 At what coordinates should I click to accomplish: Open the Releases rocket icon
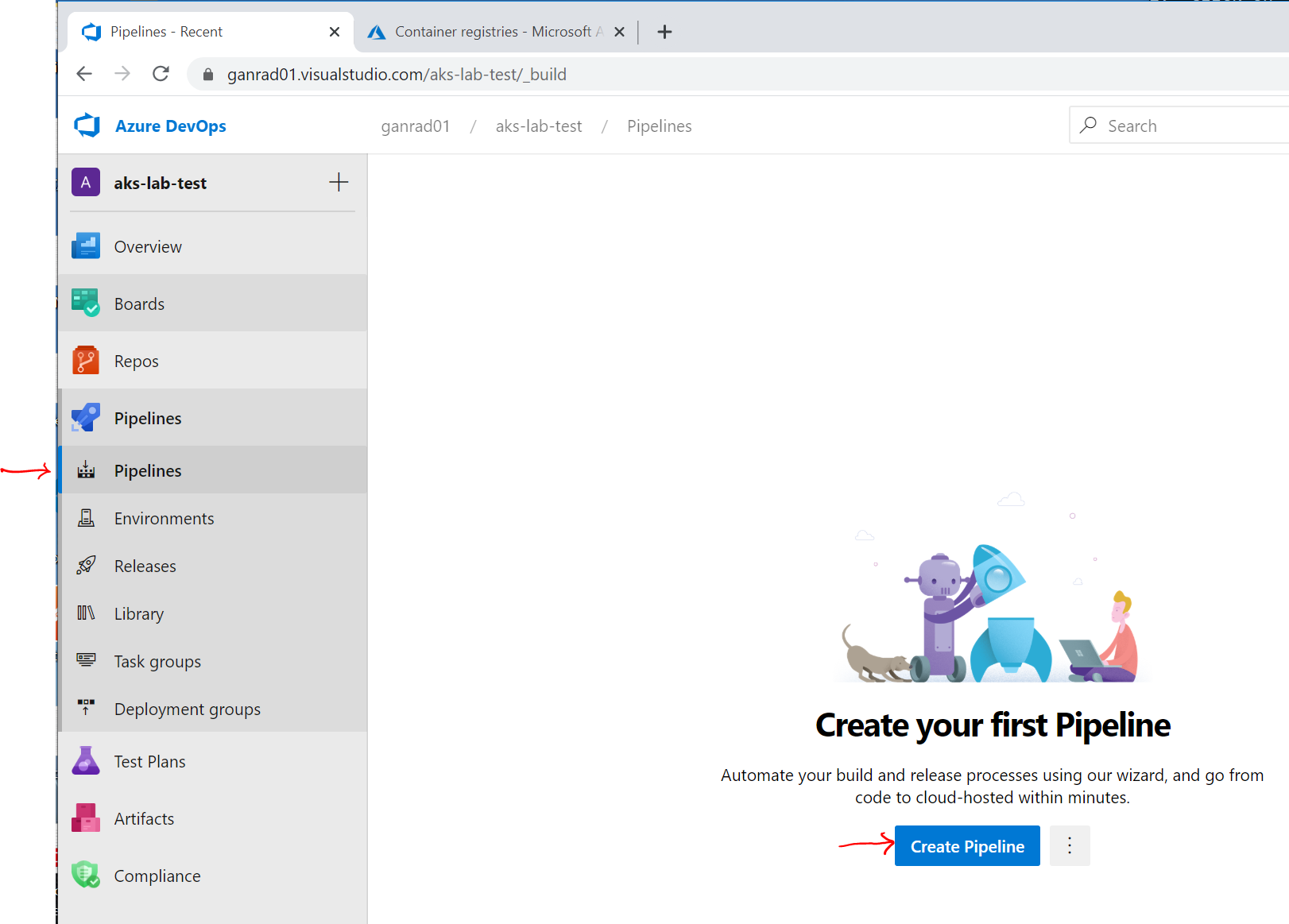86,566
